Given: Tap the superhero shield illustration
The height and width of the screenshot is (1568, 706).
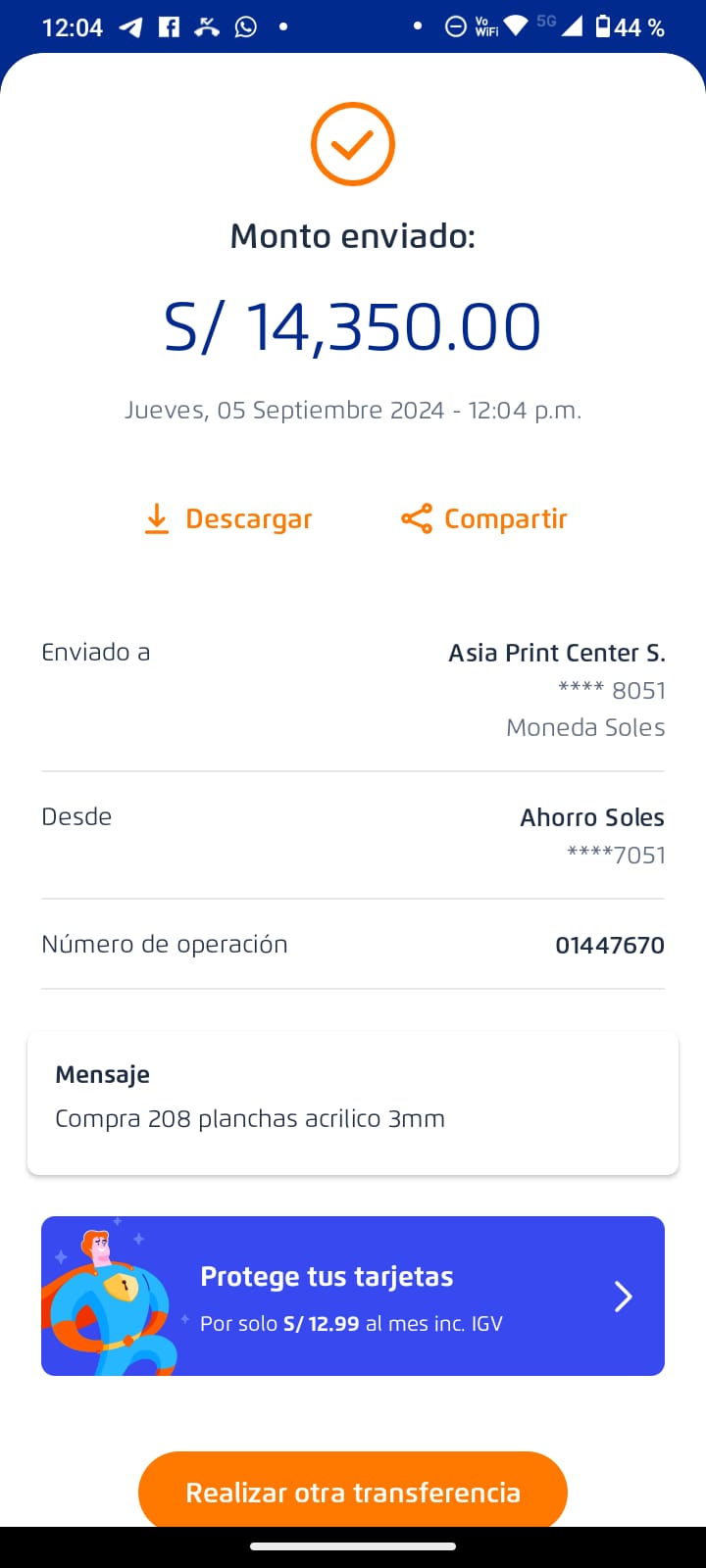Looking at the screenshot, I should [x=111, y=1298].
